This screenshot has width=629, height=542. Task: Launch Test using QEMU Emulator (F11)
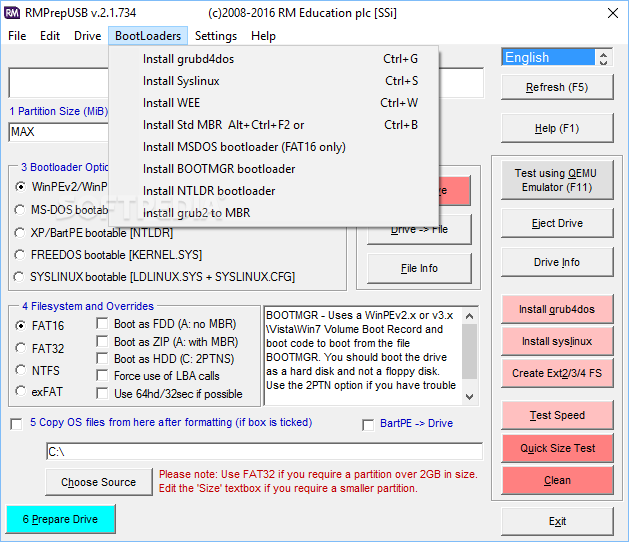pos(557,180)
